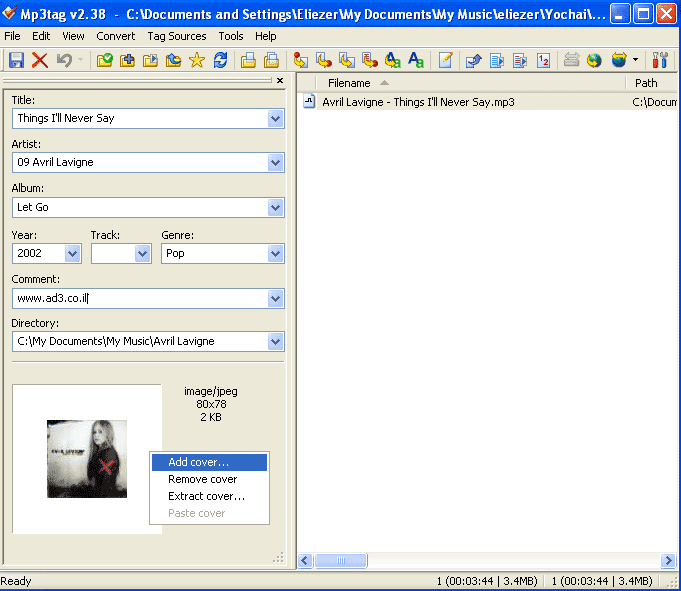Expand the Title field dropdown
This screenshot has height=591, width=681.
(x=275, y=118)
